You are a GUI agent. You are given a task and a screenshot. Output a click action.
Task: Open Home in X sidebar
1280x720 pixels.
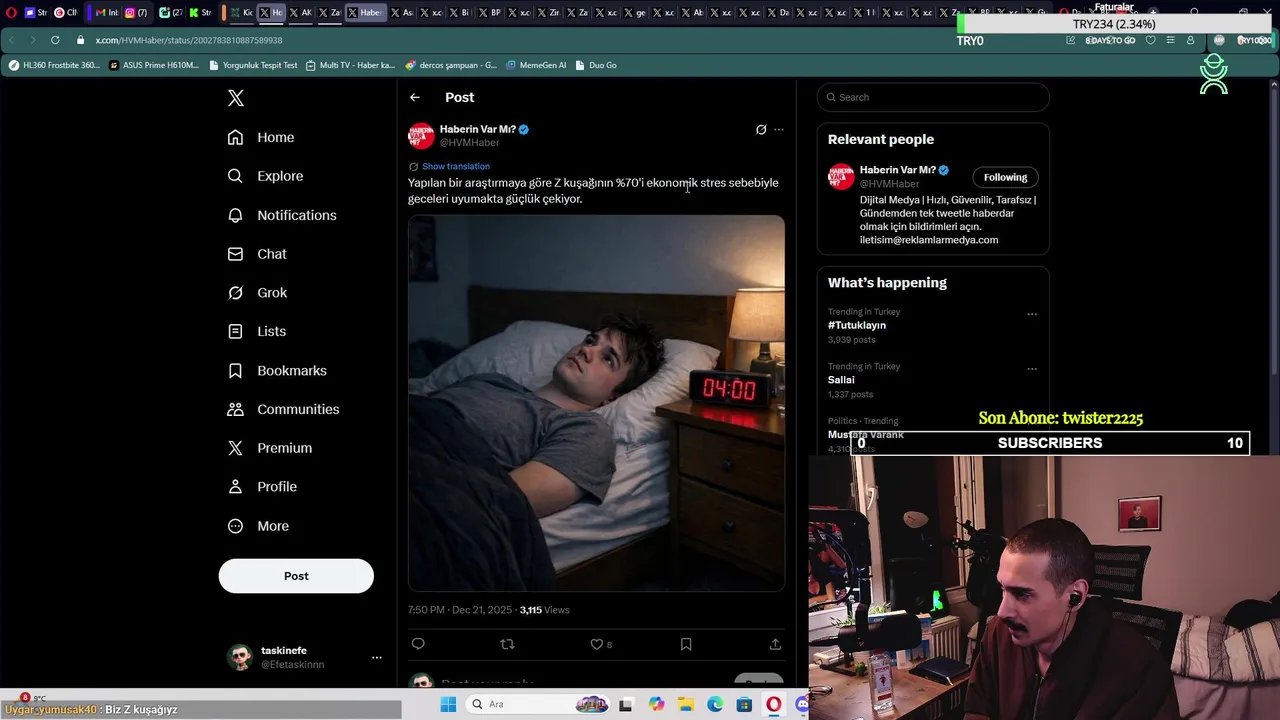(261, 137)
